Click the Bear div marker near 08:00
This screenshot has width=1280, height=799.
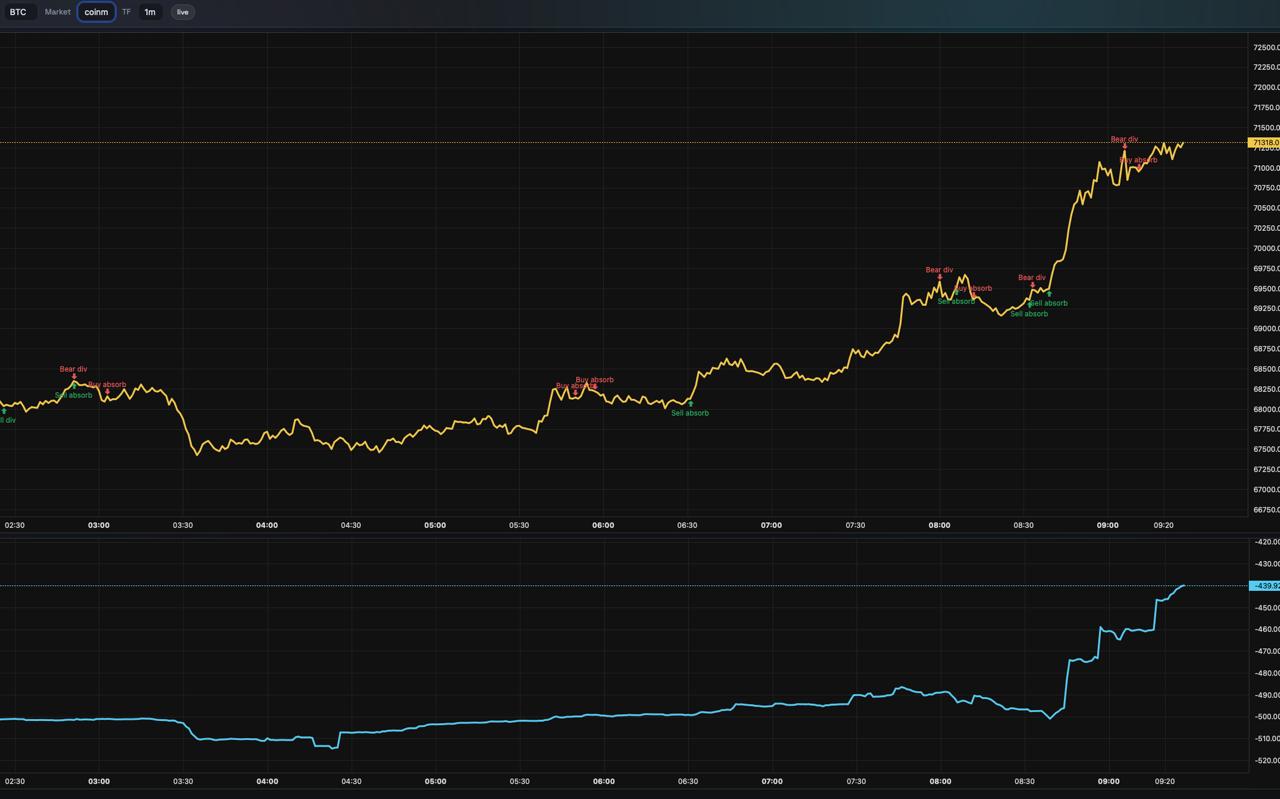[x=940, y=277]
